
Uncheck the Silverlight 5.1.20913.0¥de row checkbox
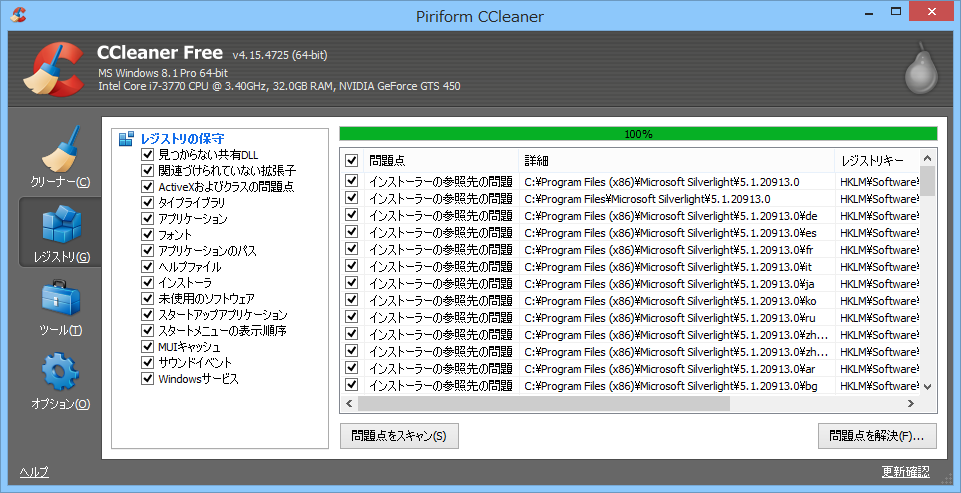coord(351,215)
